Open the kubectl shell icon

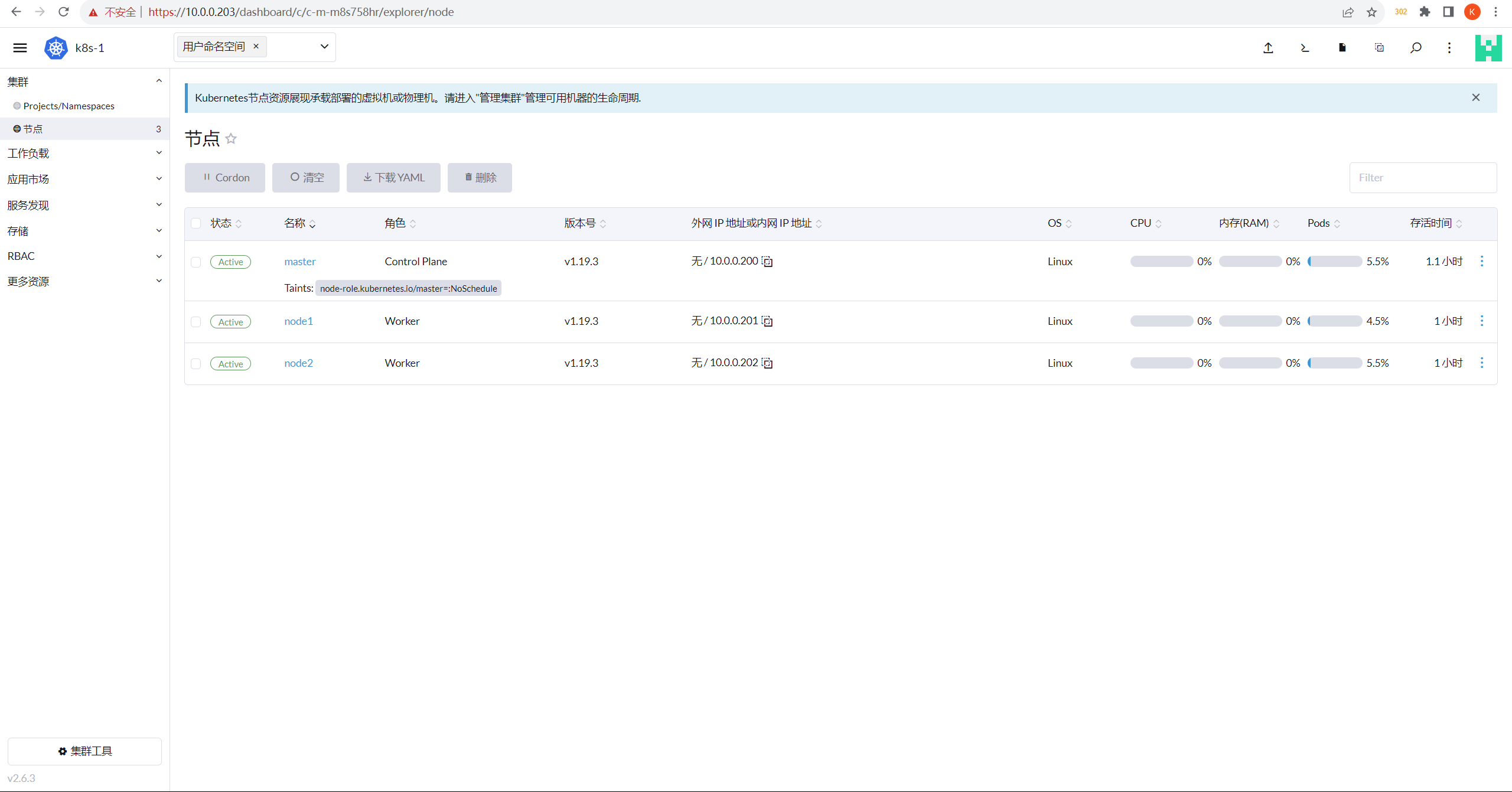pyautogui.click(x=1305, y=48)
